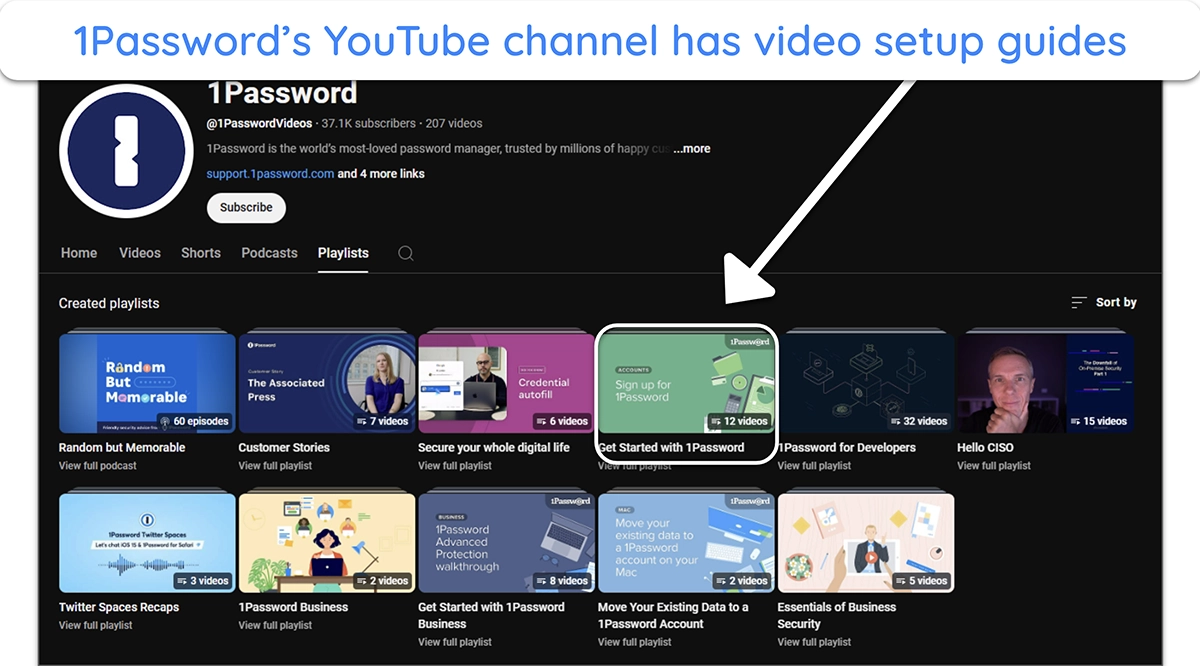Open the support.1password.com link
1200x666 pixels.
click(x=270, y=174)
